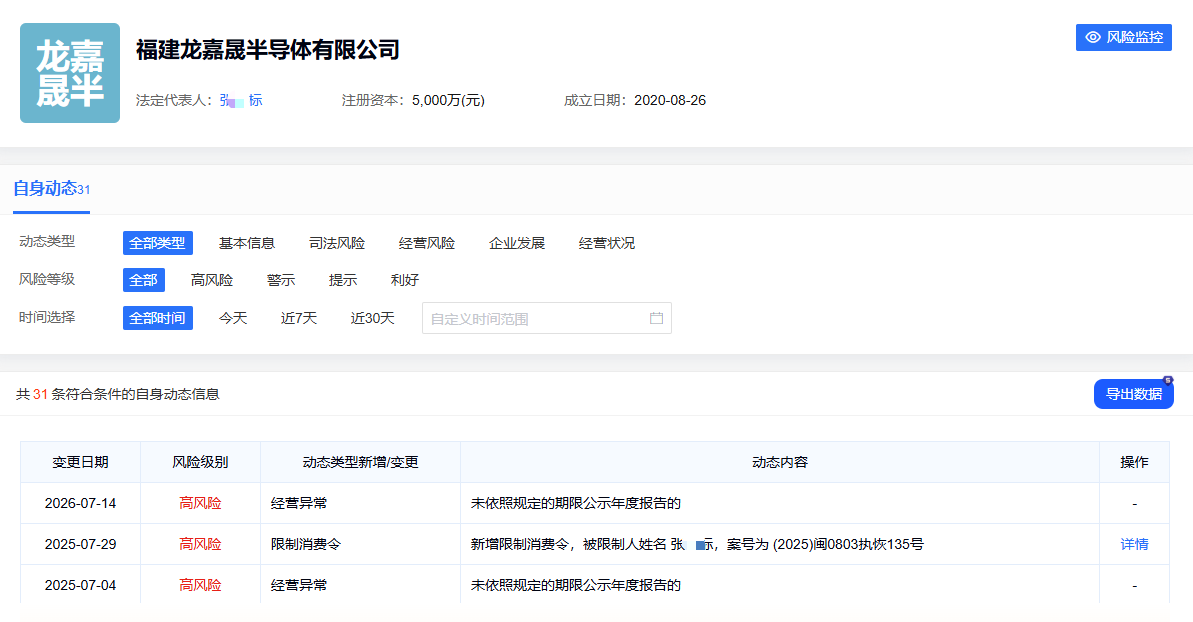Select 近7天 time filter
1193x622 pixels.
click(x=298, y=318)
